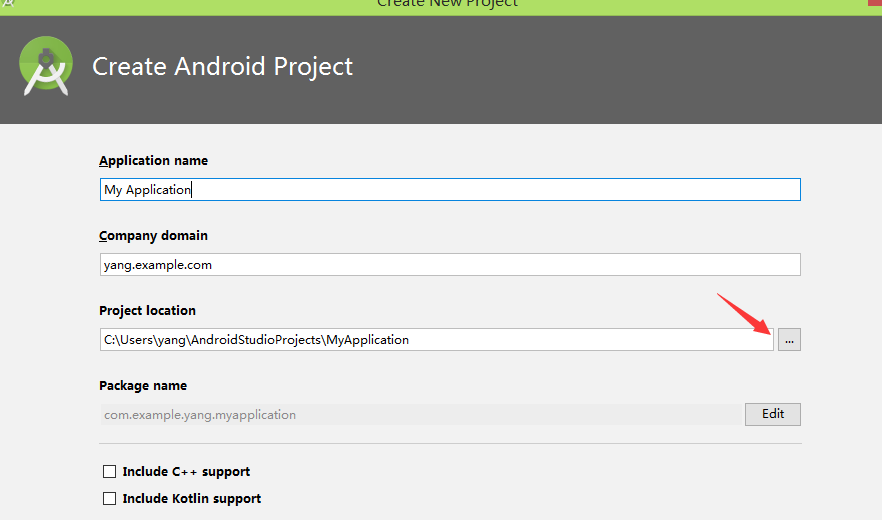Click the Project location path field

pos(436,340)
